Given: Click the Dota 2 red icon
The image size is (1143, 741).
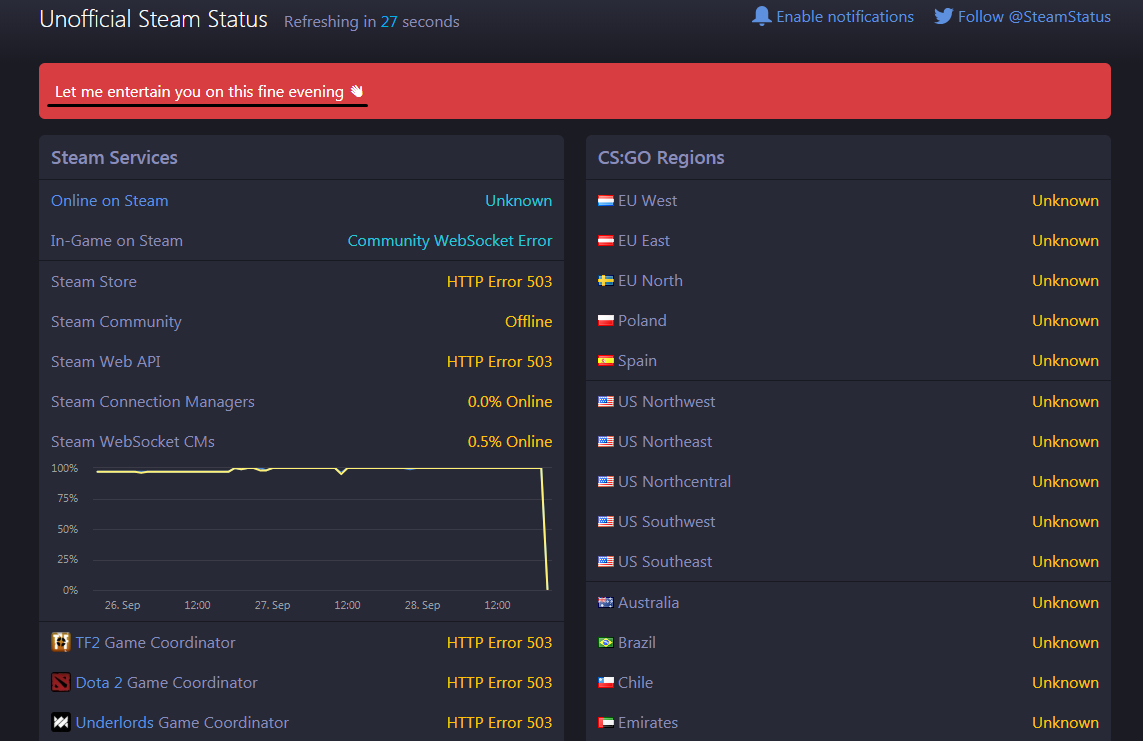Looking at the screenshot, I should [61, 682].
